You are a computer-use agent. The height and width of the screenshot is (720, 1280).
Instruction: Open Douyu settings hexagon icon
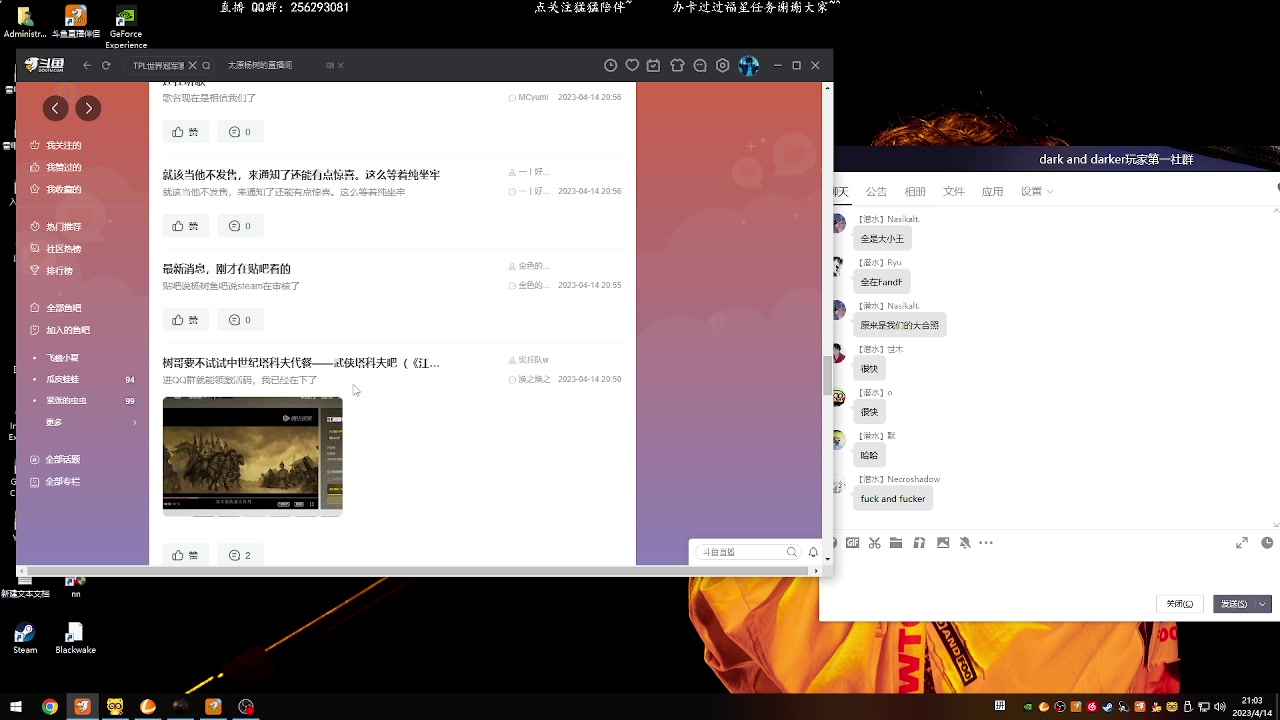(x=723, y=65)
